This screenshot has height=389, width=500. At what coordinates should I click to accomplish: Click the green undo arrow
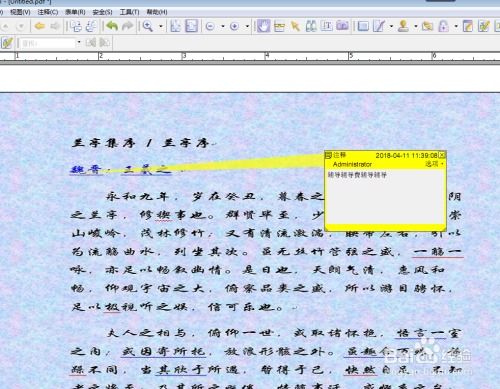[112, 26]
